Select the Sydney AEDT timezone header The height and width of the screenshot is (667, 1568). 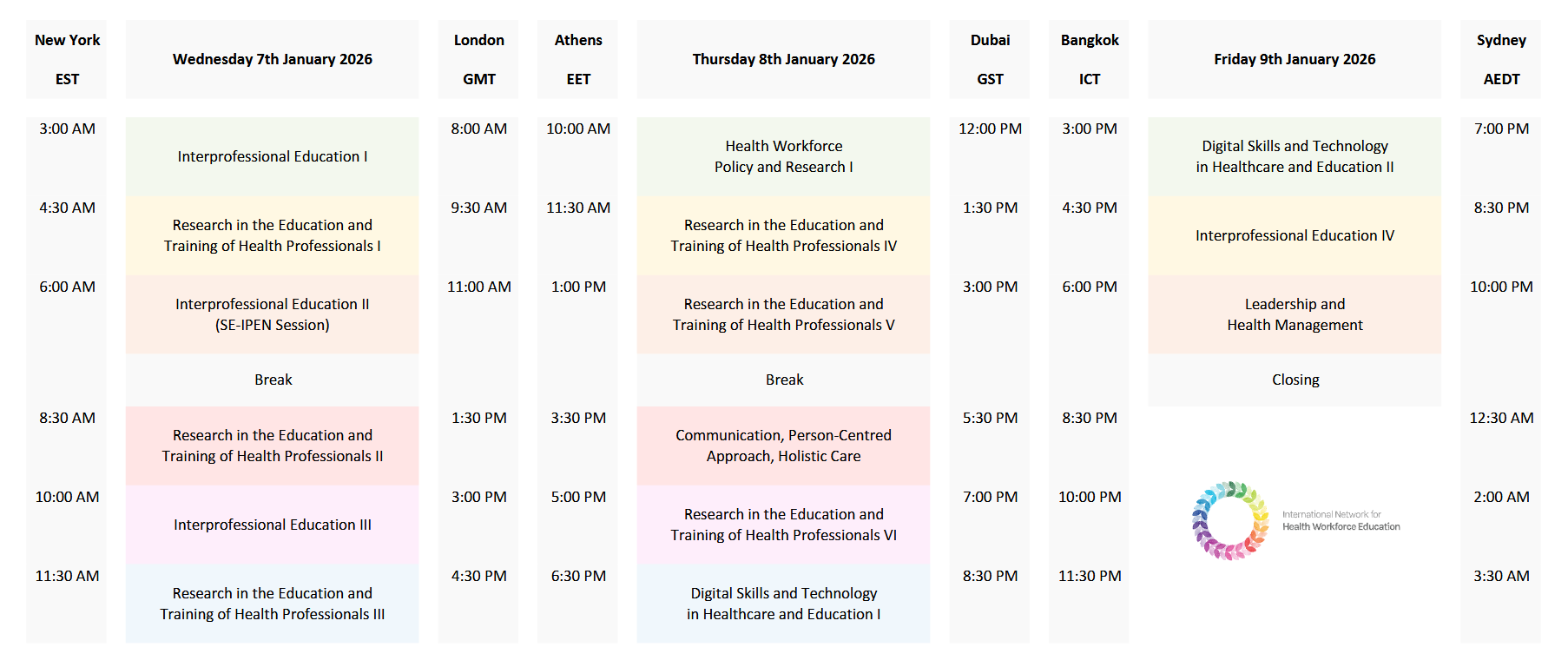(1500, 59)
